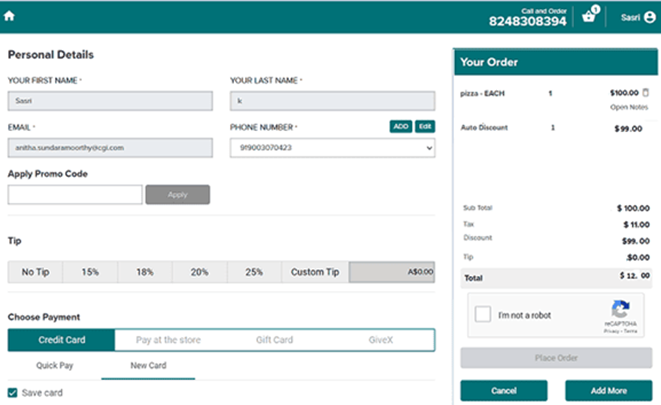Select the 18% tip option

[145, 272]
